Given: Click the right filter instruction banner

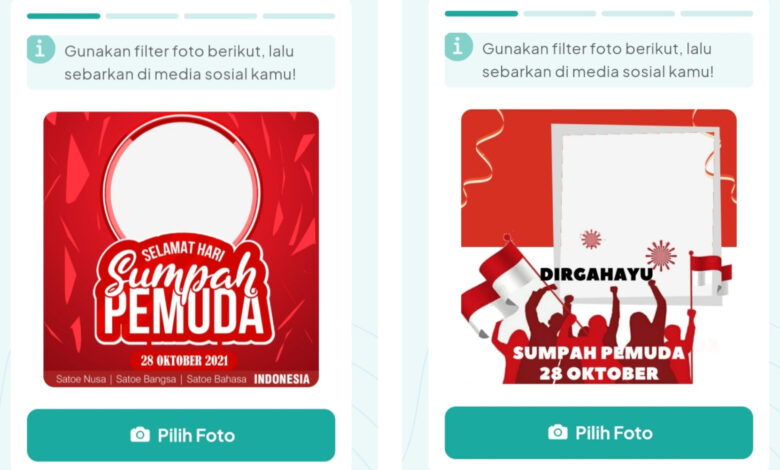Looking at the screenshot, I should pyautogui.click(x=599, y=60).
